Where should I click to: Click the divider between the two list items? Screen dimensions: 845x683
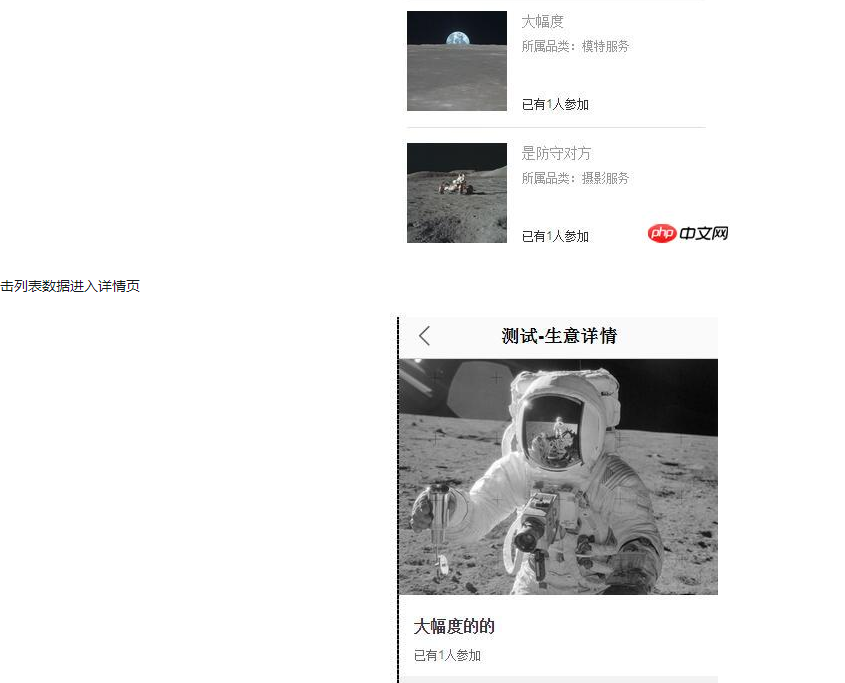(x=556, y=128)
